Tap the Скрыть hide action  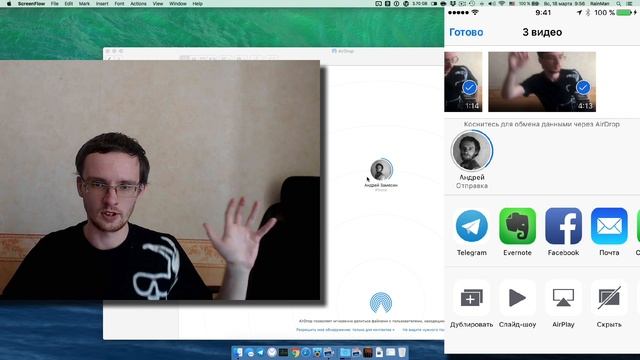pyautogui.click(x=609, y=304)
